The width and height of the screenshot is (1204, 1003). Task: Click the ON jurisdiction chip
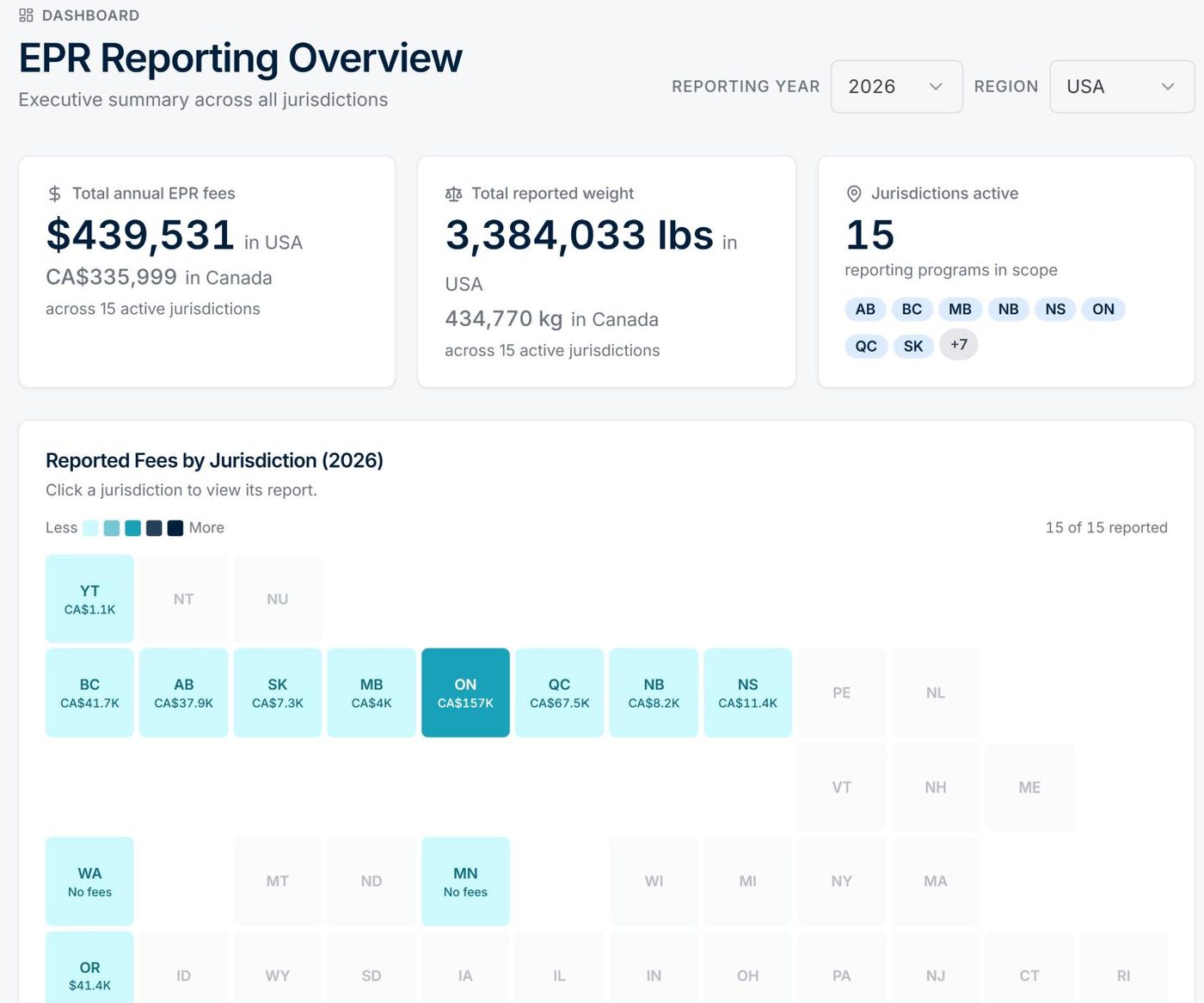tap(1103, 310)
